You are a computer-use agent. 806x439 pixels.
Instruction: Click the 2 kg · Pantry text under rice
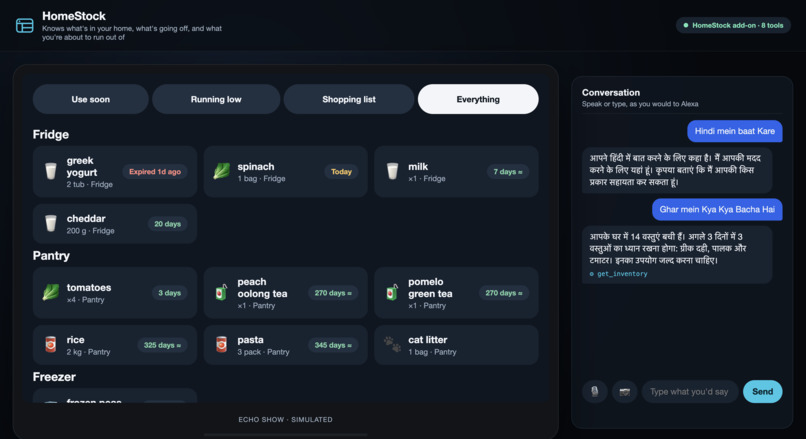[x=88, y=352]
